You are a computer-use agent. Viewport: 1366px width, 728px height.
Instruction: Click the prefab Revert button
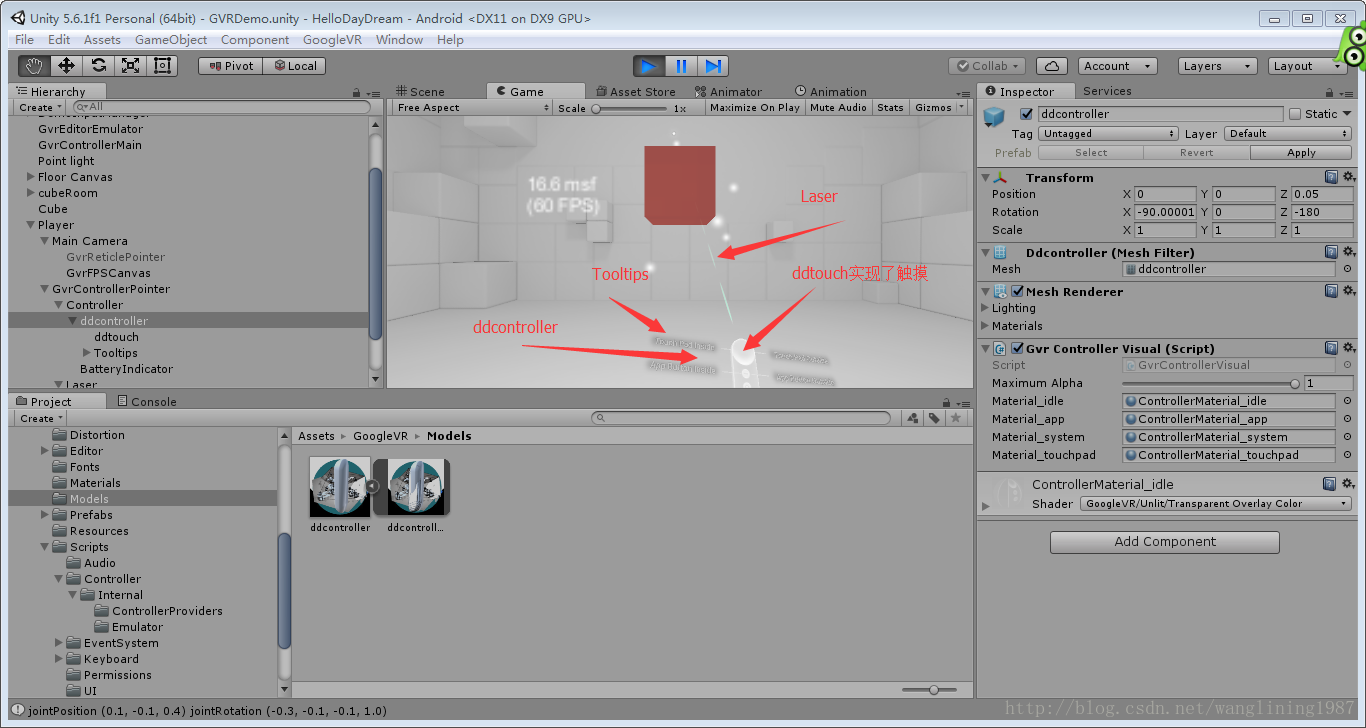tap(1196, 153)
